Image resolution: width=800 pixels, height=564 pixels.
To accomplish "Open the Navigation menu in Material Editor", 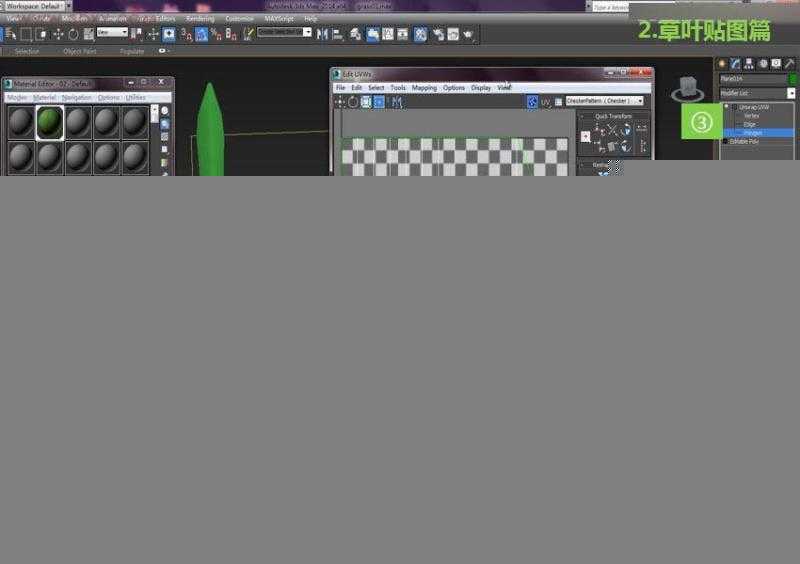I will [76, 97].
